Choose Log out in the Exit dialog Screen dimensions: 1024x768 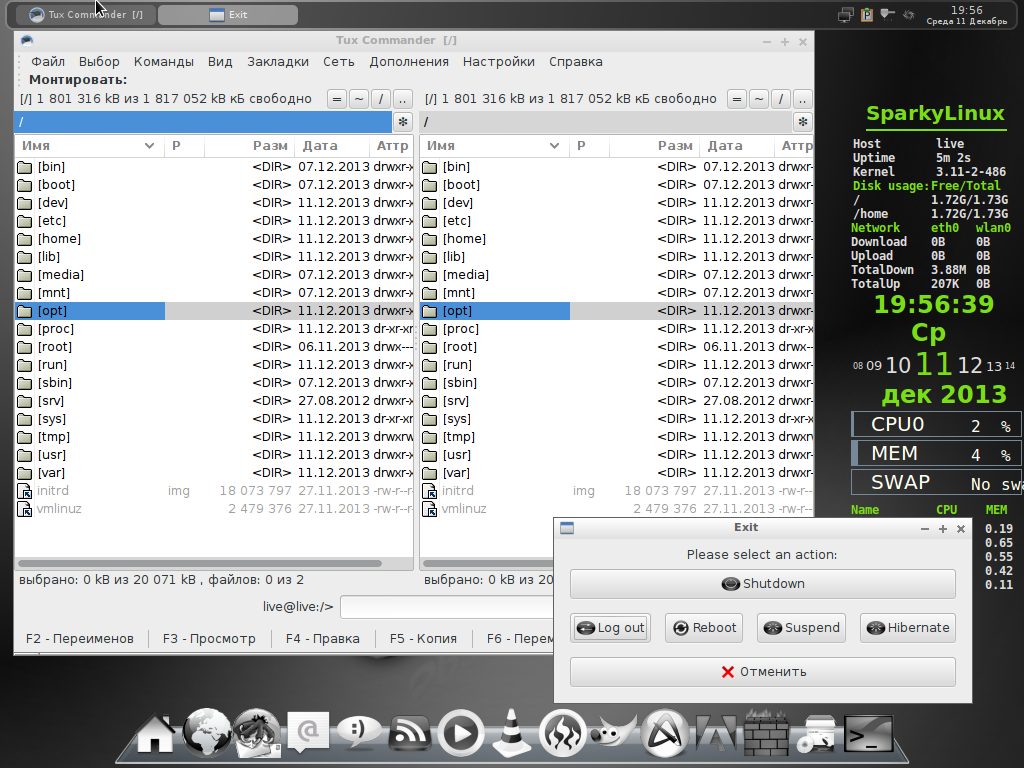point(611,628)
